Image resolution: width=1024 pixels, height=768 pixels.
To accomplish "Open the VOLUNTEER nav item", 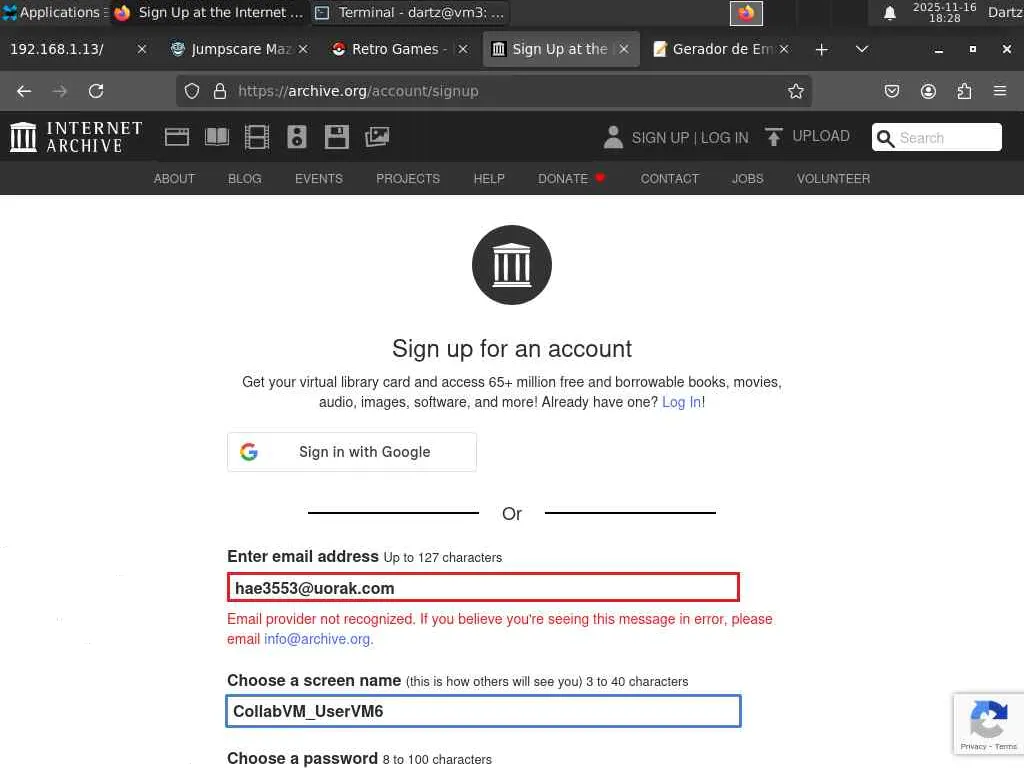I will (x=833, y=179).
